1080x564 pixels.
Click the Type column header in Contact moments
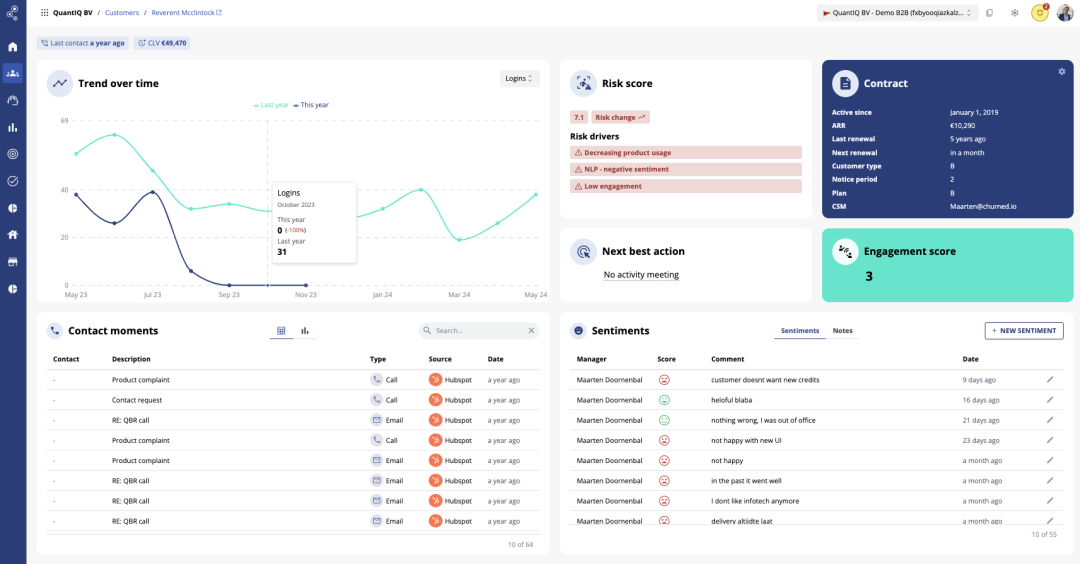[x=377, y=359]
